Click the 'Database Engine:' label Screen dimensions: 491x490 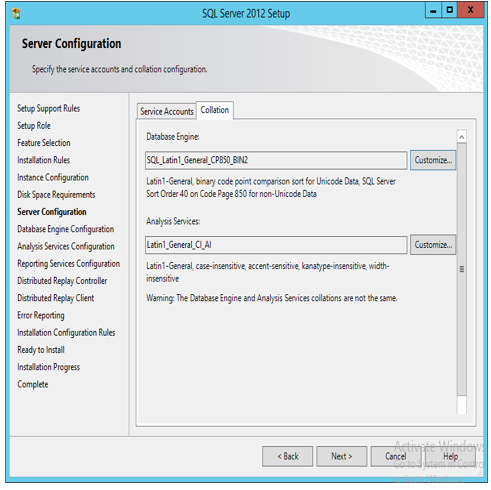(x=173, y=137)
